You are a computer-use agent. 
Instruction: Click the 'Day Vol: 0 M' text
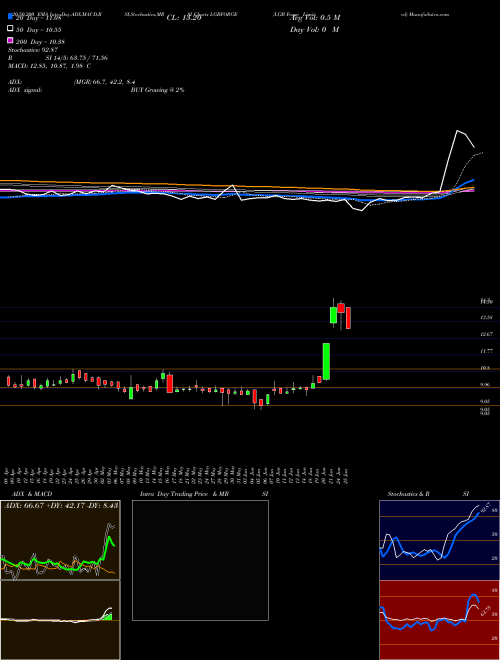tap(314, 29)
